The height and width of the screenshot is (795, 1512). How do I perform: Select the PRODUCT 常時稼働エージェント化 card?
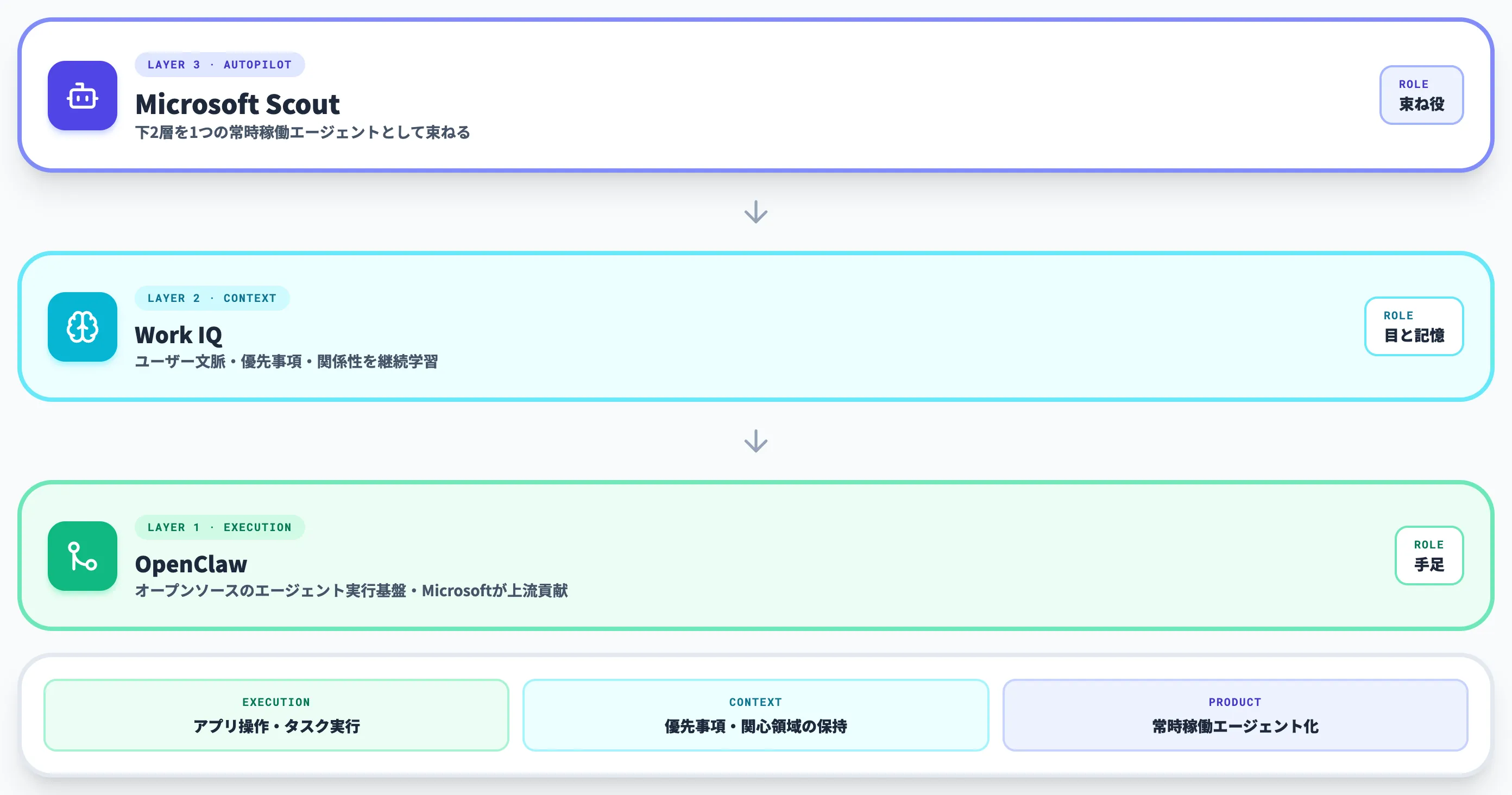coord(1235,715)
